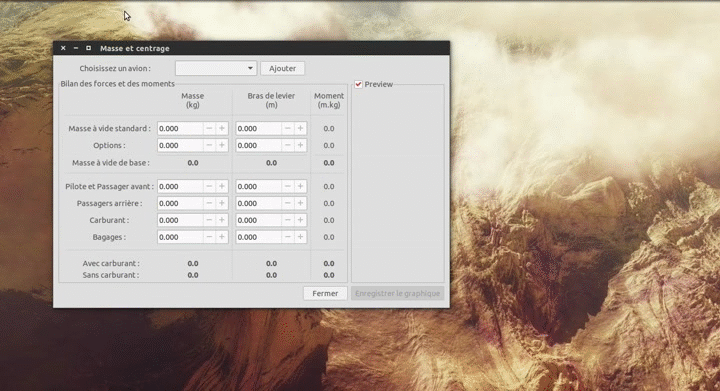Click the Fermer button
The height and width of the screenshot is (391, 720).
click(x=325, y=293)
